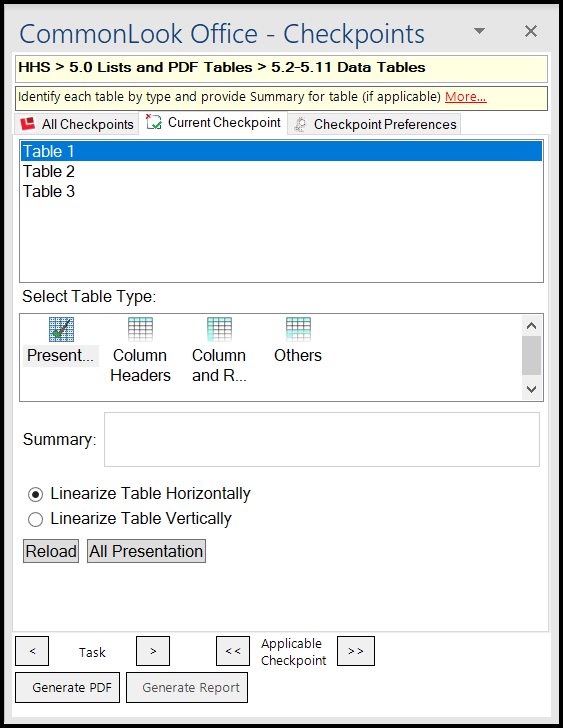Close the CommonLook Office Checkpoints pane
563x728 pixels.
(x=531, y=31)
